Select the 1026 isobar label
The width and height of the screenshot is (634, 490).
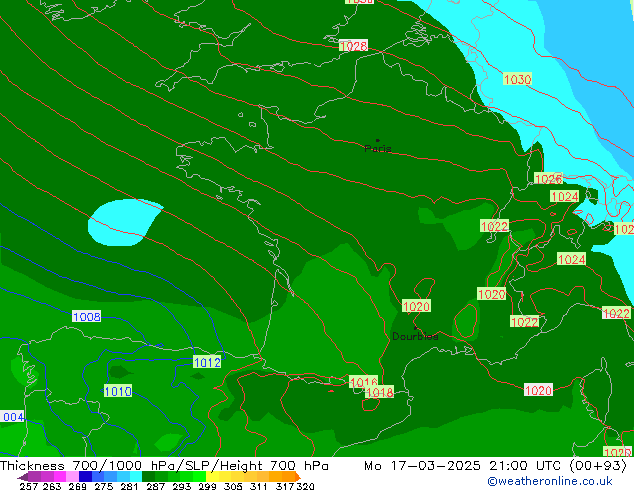tap(548, 178)
